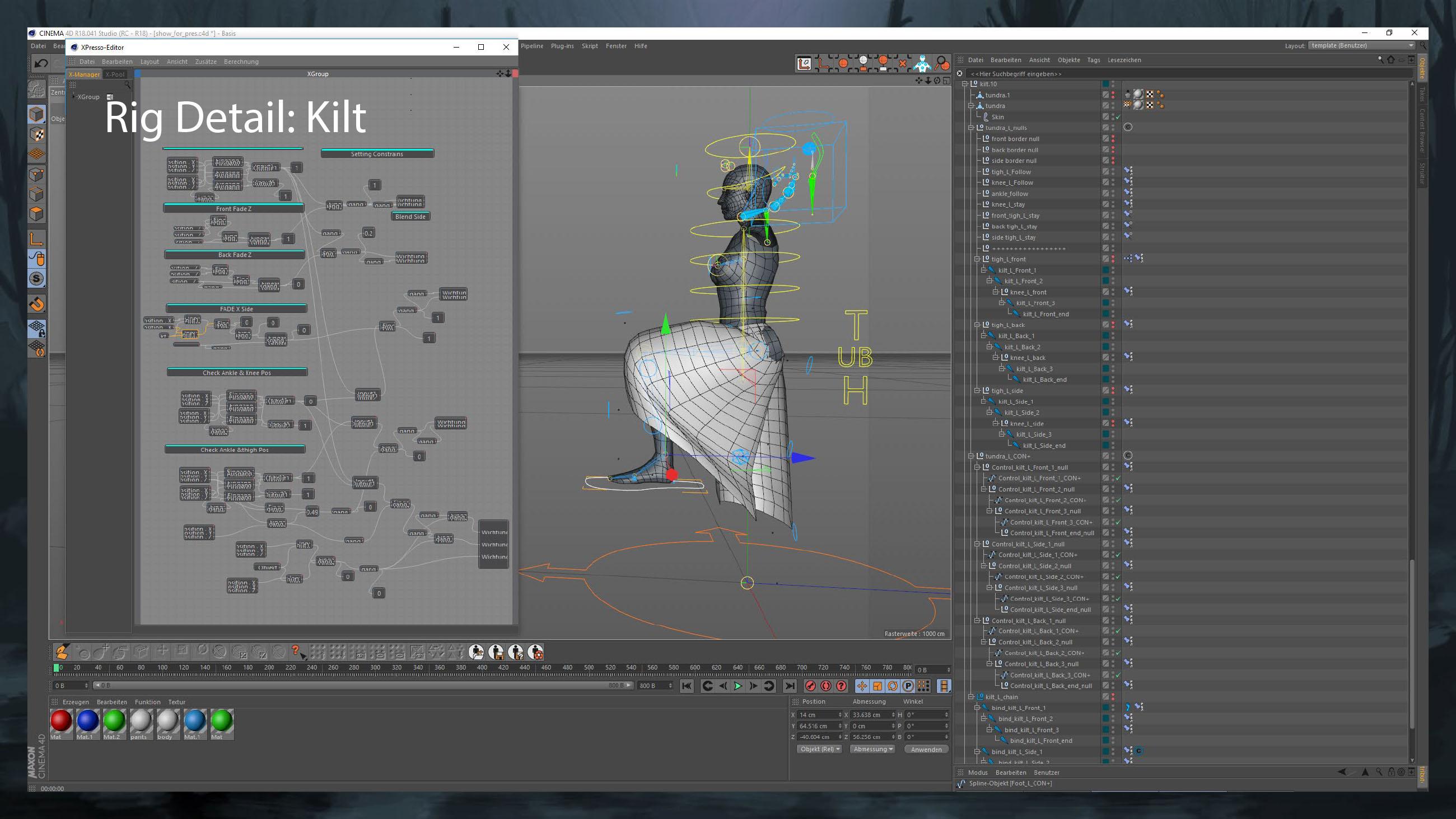The image size is (1456, 819).
Task: Open the Modus menu in attribute manager
Action: [x=978, y=773]
